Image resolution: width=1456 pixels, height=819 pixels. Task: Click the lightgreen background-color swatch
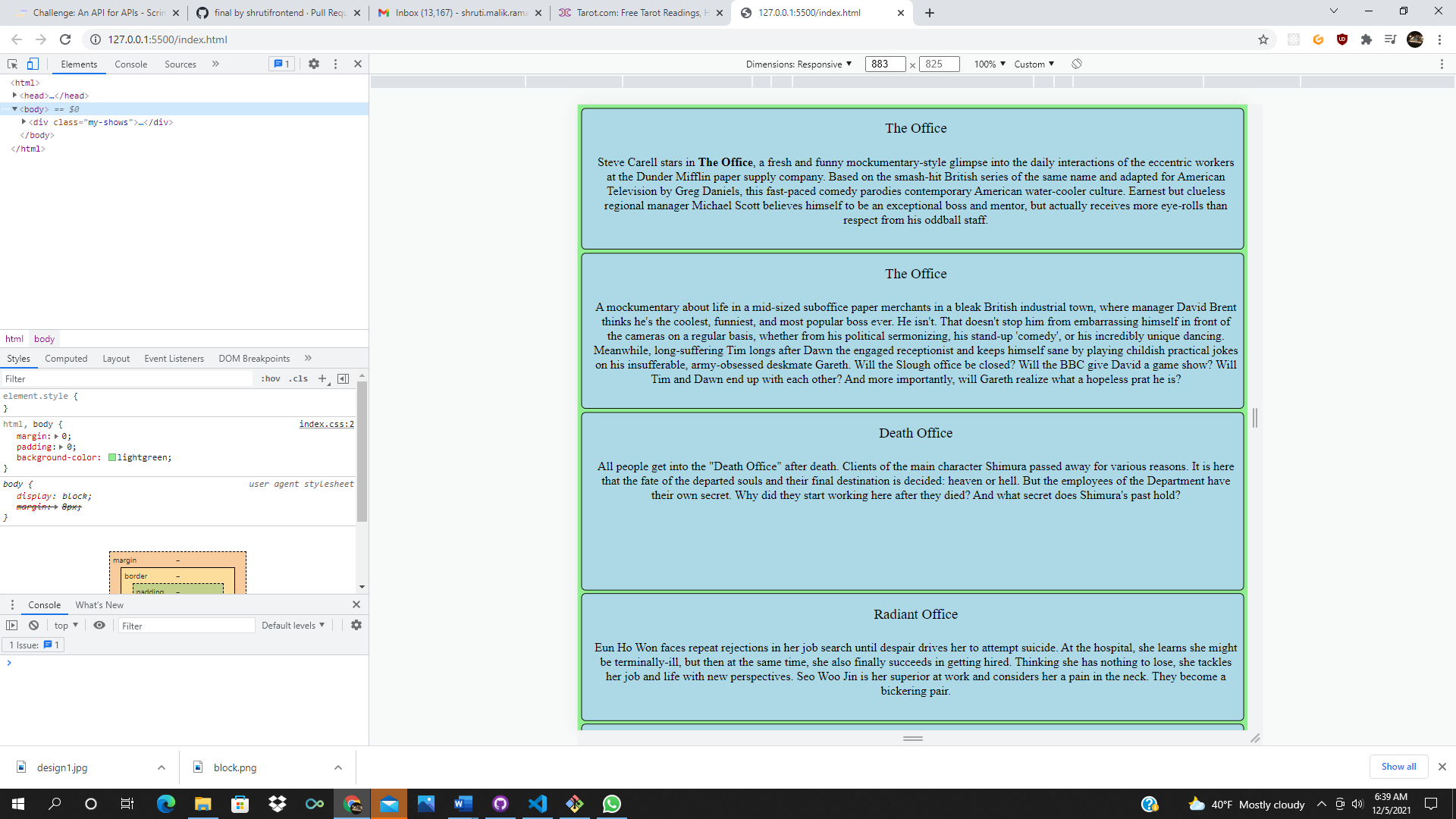(x=111, y=457)
